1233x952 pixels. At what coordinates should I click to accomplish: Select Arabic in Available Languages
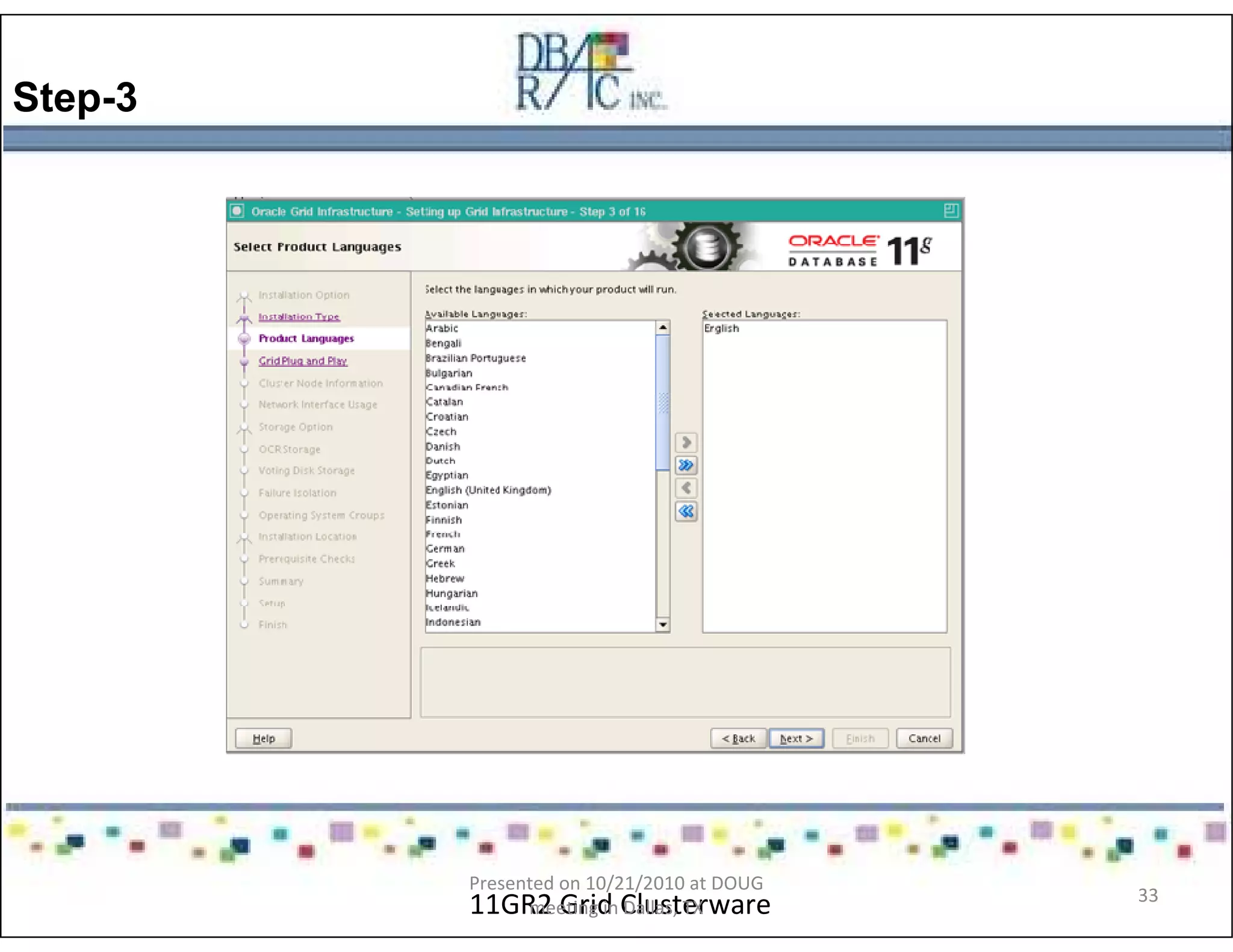point(540,329)
